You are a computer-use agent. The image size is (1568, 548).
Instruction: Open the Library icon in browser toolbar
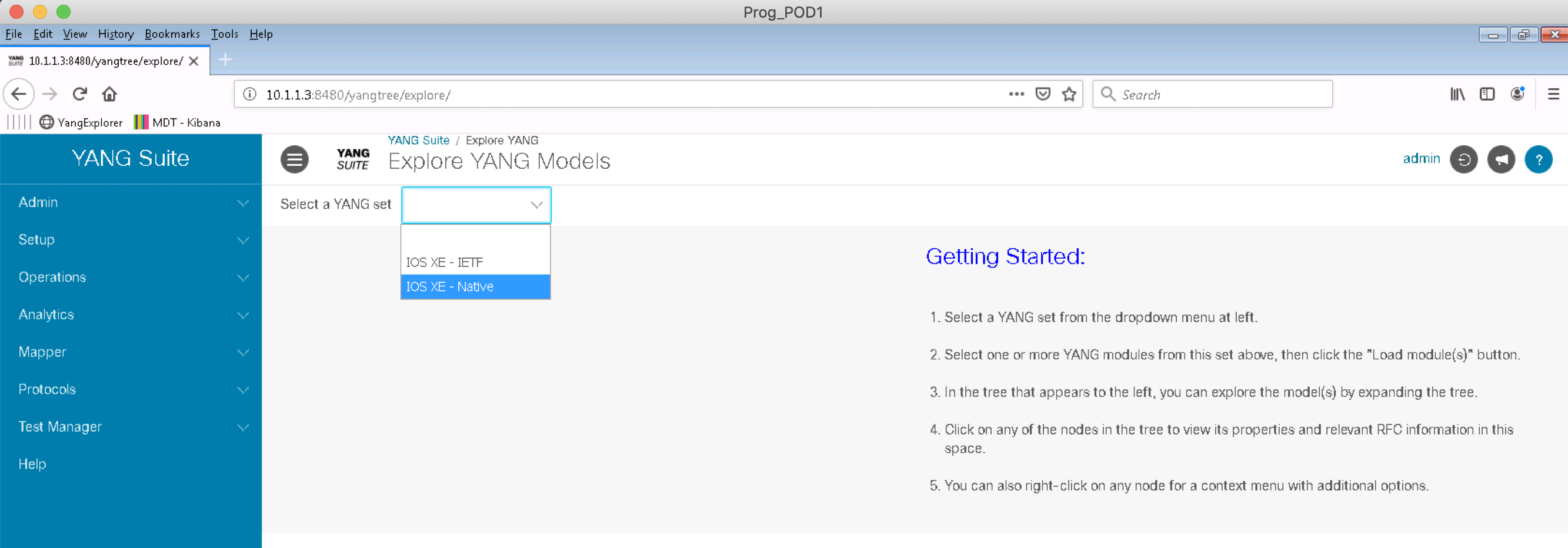point(1457,94)
